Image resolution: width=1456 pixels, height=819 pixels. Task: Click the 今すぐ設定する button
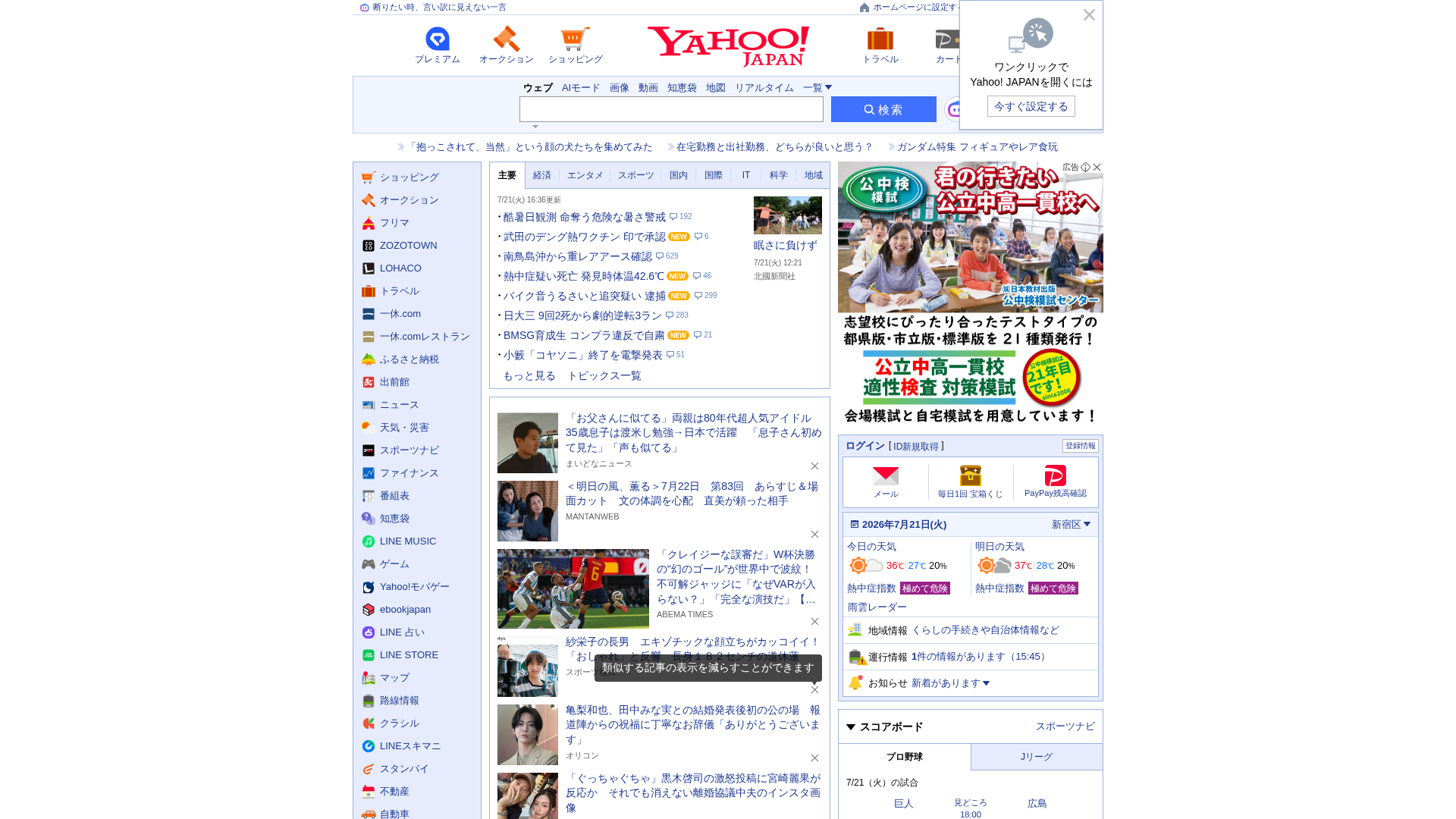(1031, 106)
